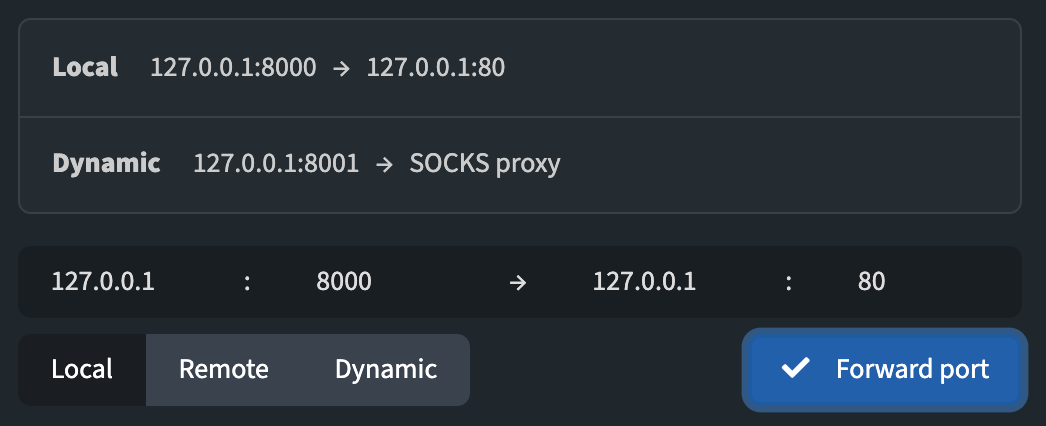
Task: Click the 127.0.0.1:8001 address in Dynamic entry
Action: 276,163
